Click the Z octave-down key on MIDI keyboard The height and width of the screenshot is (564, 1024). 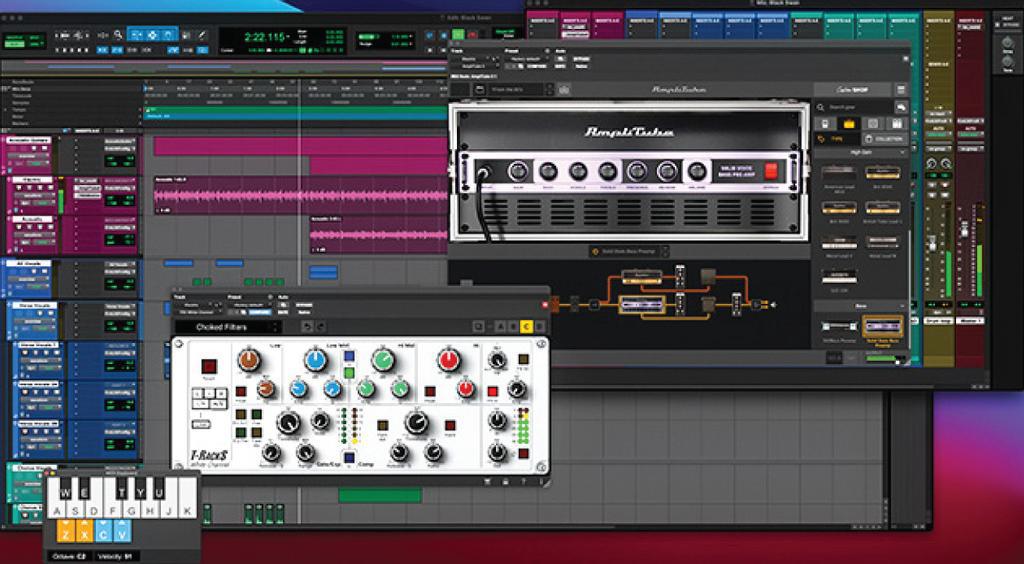[66, 531]
